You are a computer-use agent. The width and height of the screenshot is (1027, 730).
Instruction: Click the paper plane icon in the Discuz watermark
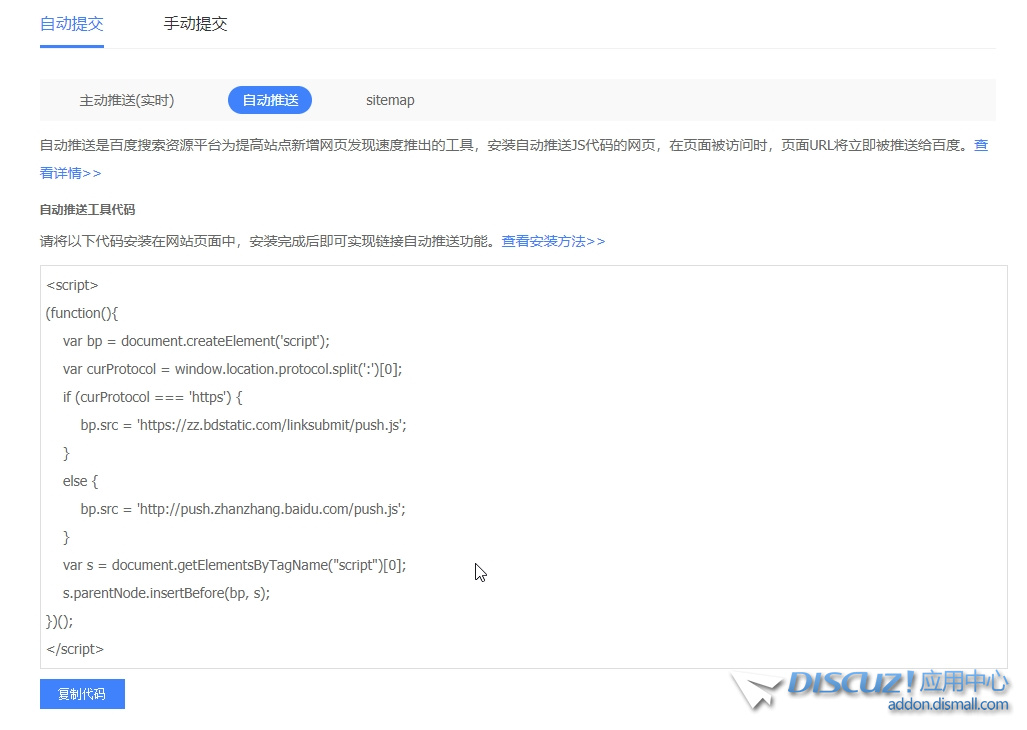point(755,691)
